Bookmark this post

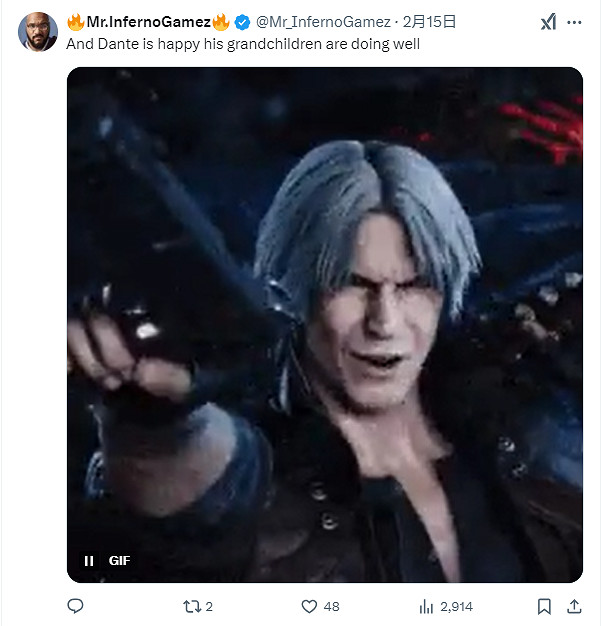(x=544, y=606)
